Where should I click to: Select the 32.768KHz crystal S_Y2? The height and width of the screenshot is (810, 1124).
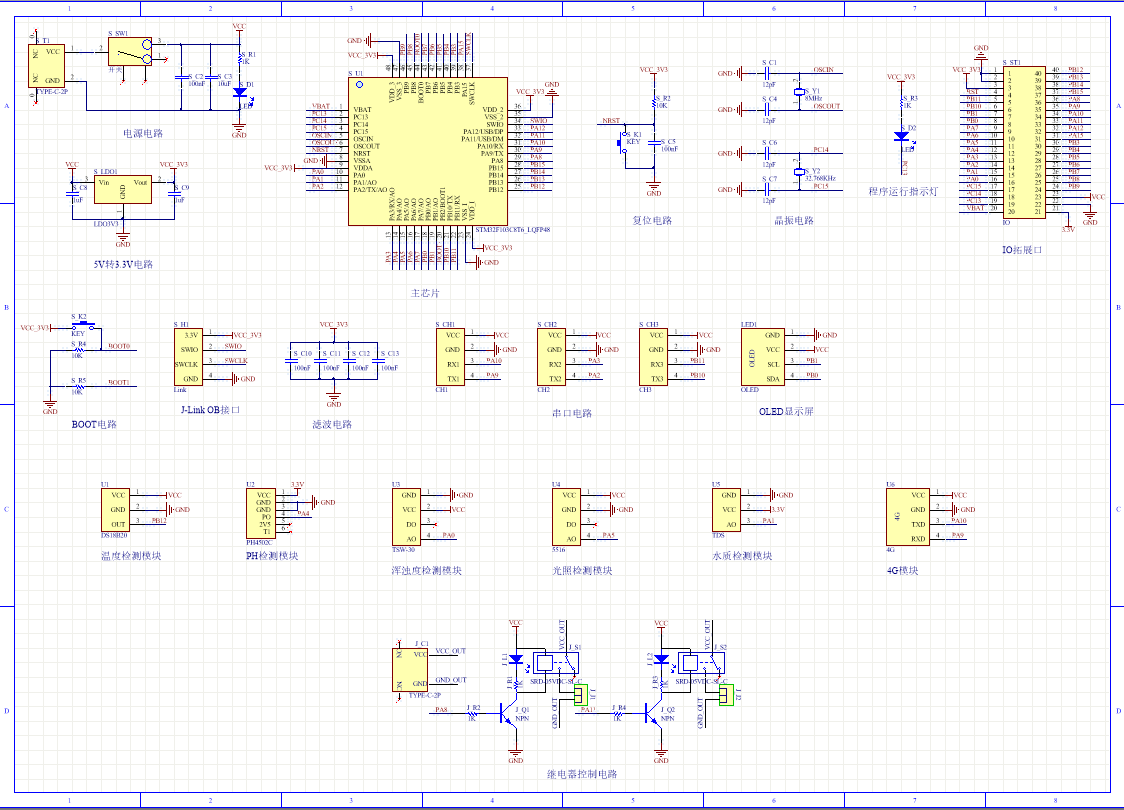799,172
